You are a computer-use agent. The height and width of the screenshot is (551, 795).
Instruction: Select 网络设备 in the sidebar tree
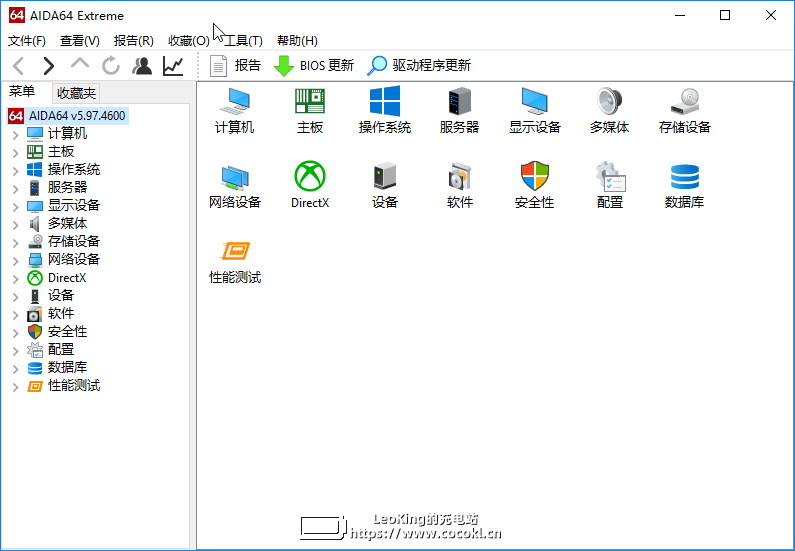[x=74, y=260]
